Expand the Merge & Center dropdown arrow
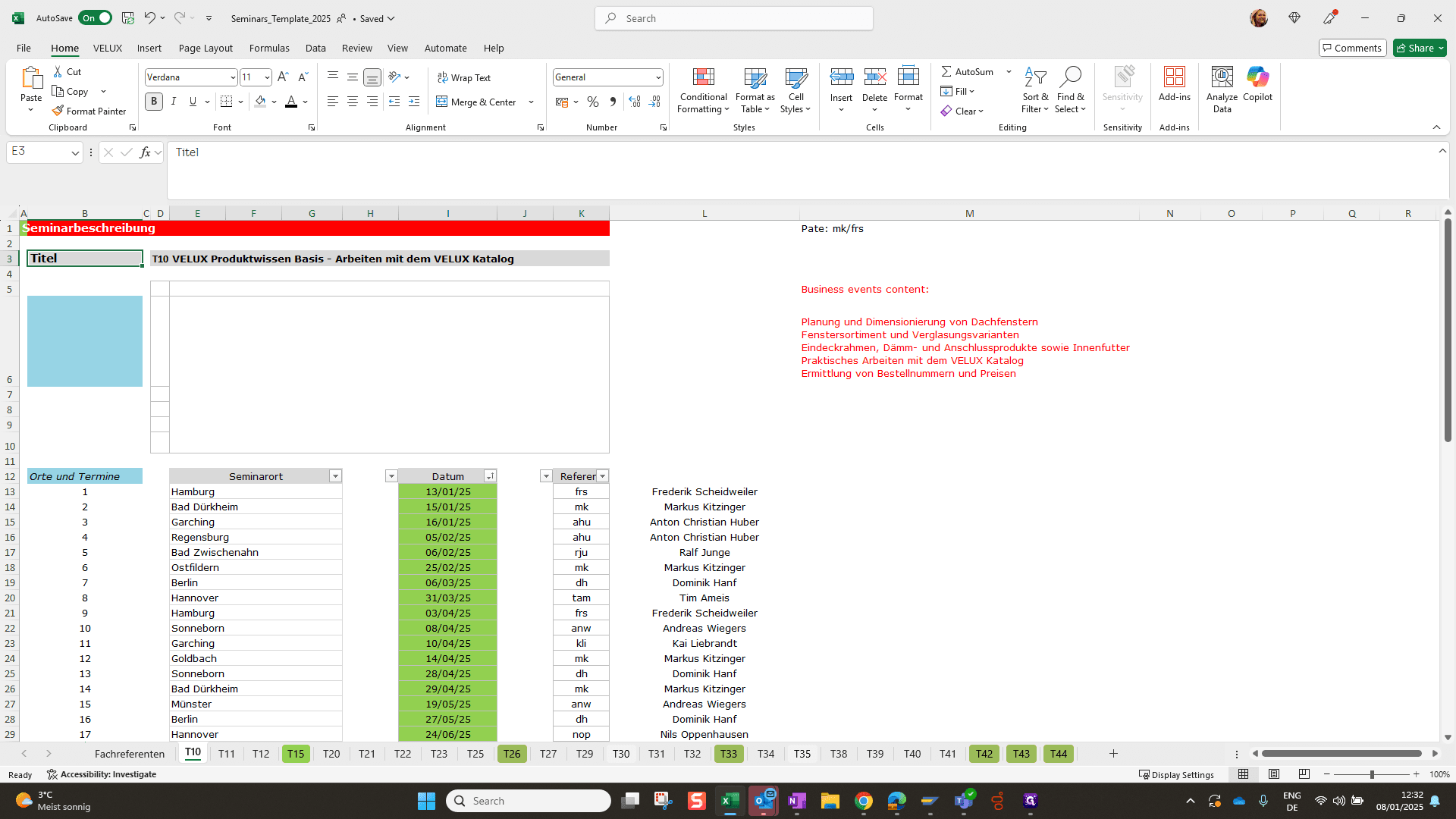This screenshot has width=1456, height=819. pos(531,102)
